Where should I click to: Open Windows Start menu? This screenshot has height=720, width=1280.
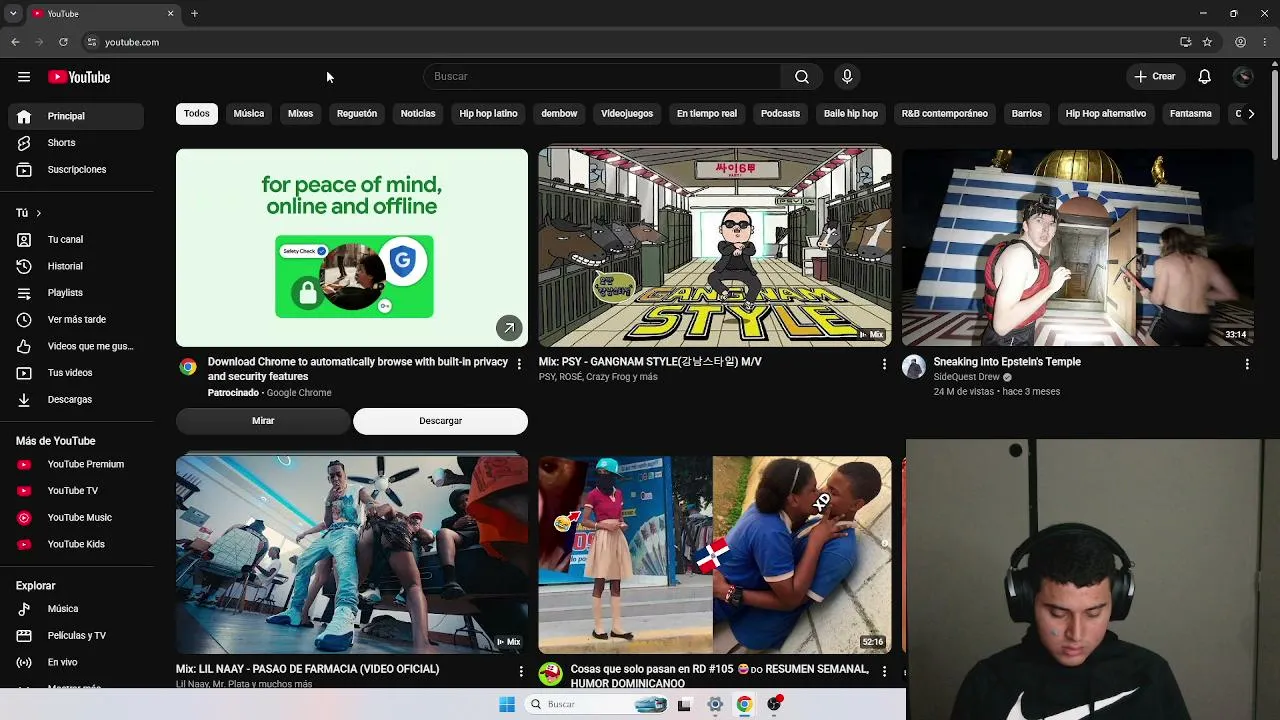(x=507, y=705)
